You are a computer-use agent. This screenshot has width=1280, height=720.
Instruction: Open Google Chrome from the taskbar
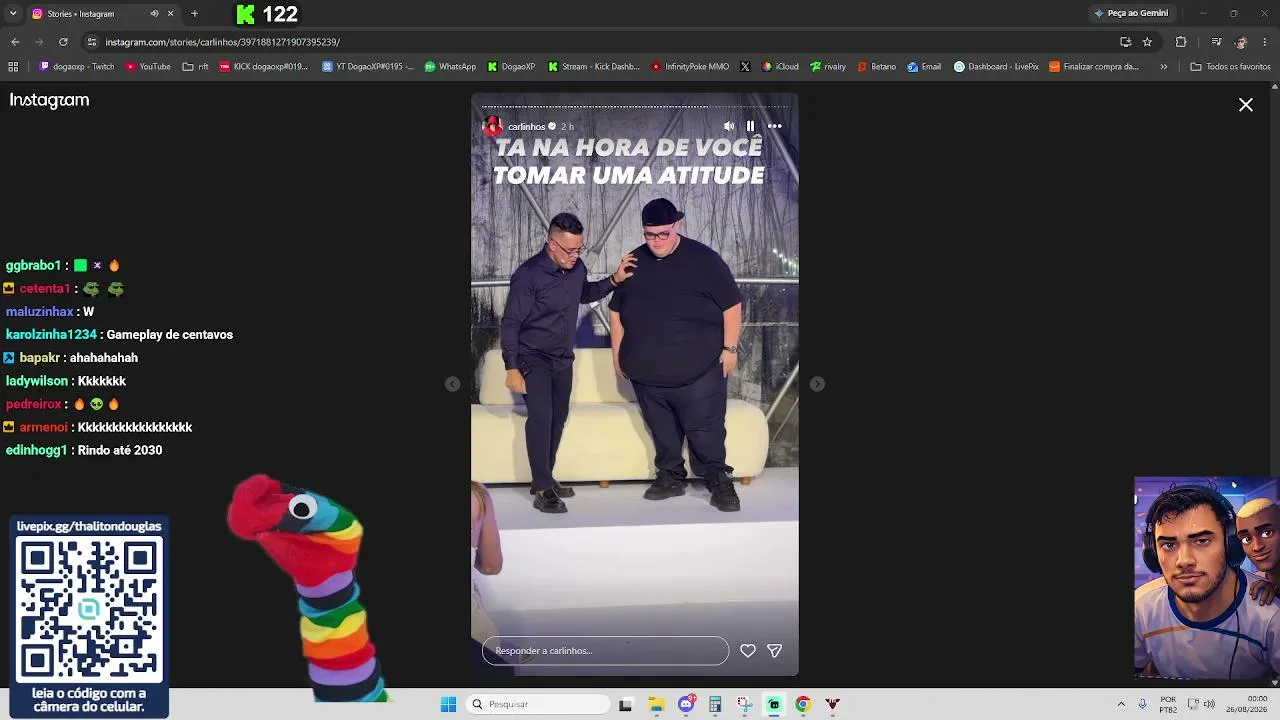(803, 704)
